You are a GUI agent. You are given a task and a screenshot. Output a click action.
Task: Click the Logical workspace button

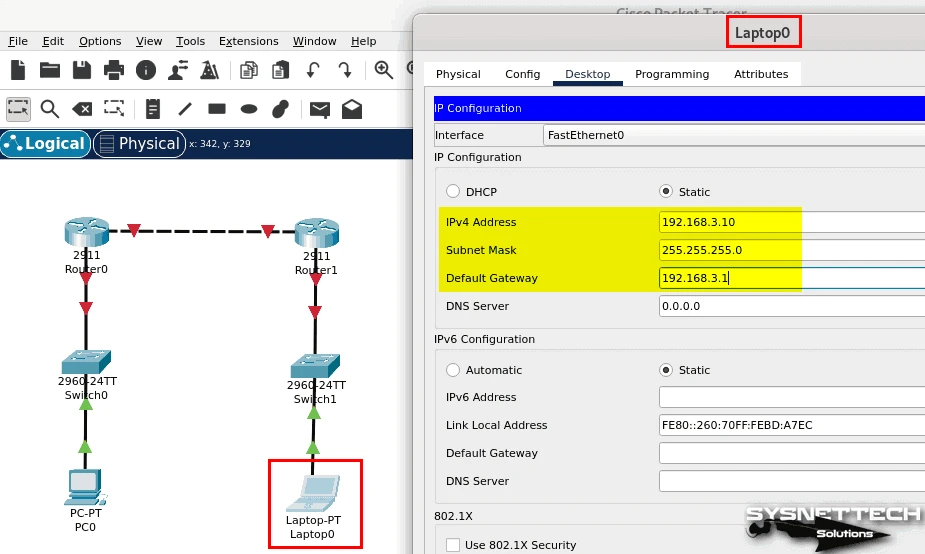coord(45,144)
